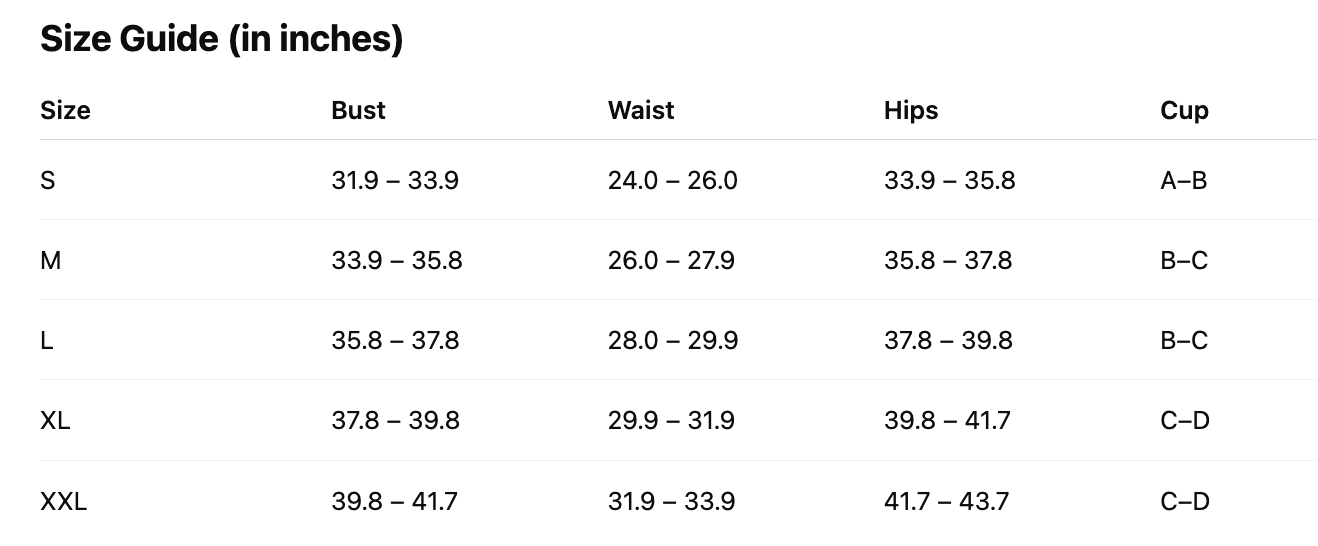Screen dimensions: 1318x546
Task: Select hips value 41.7 – 43.7
Action: [947, 501]
